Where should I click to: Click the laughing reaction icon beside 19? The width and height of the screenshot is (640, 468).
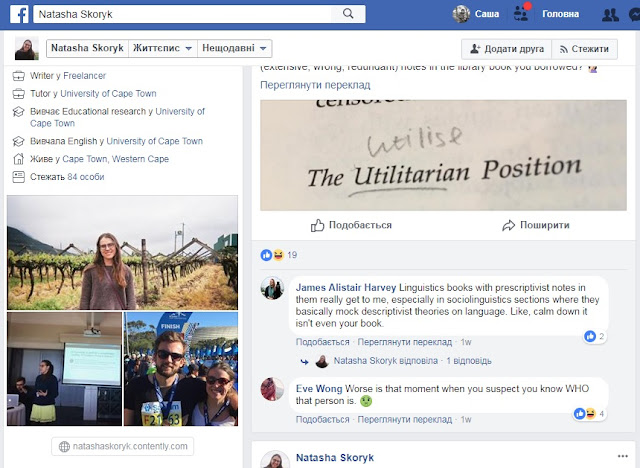pyautogui.click(x=278, y=255)
